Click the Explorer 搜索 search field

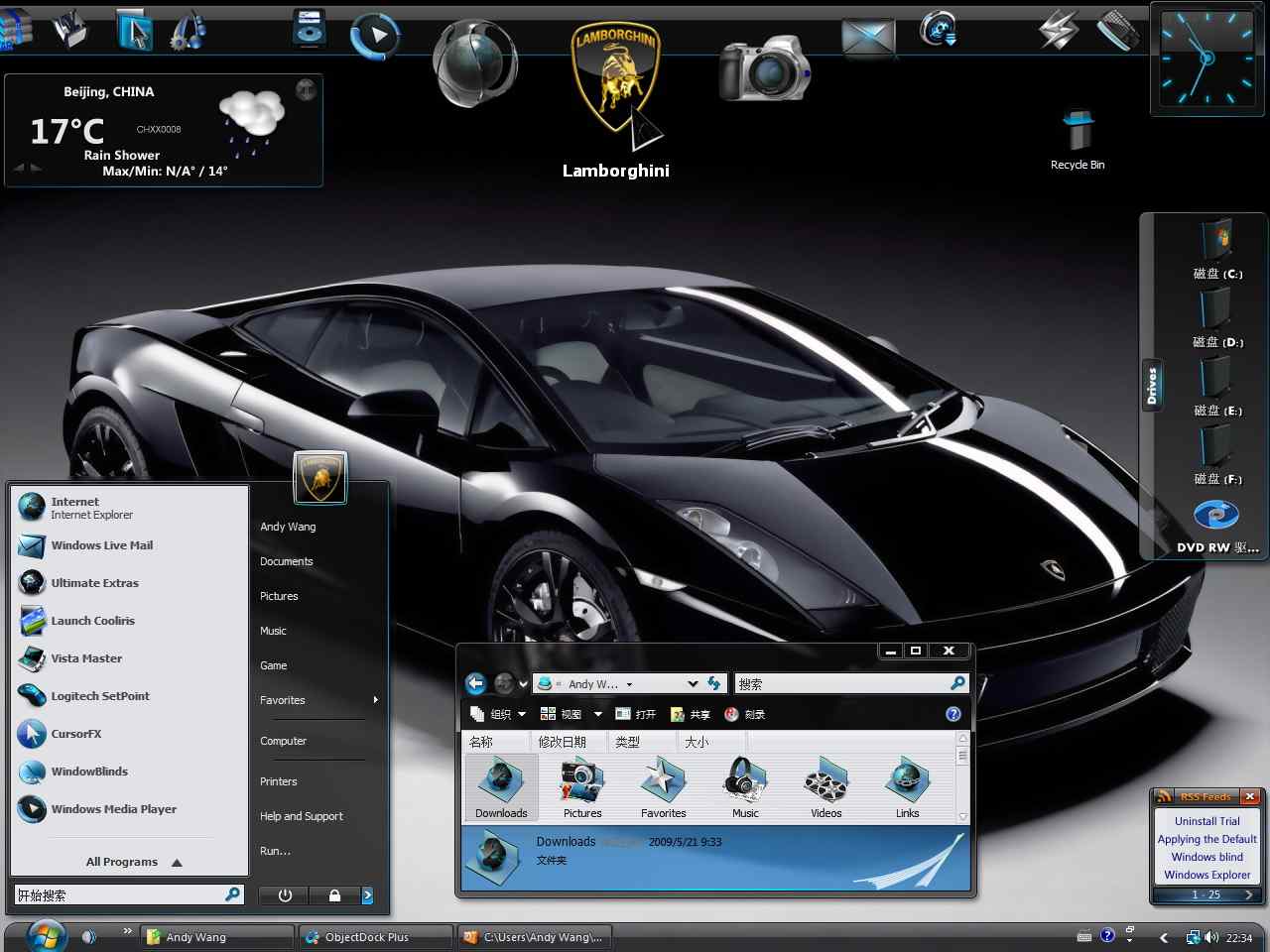(852, 683)
